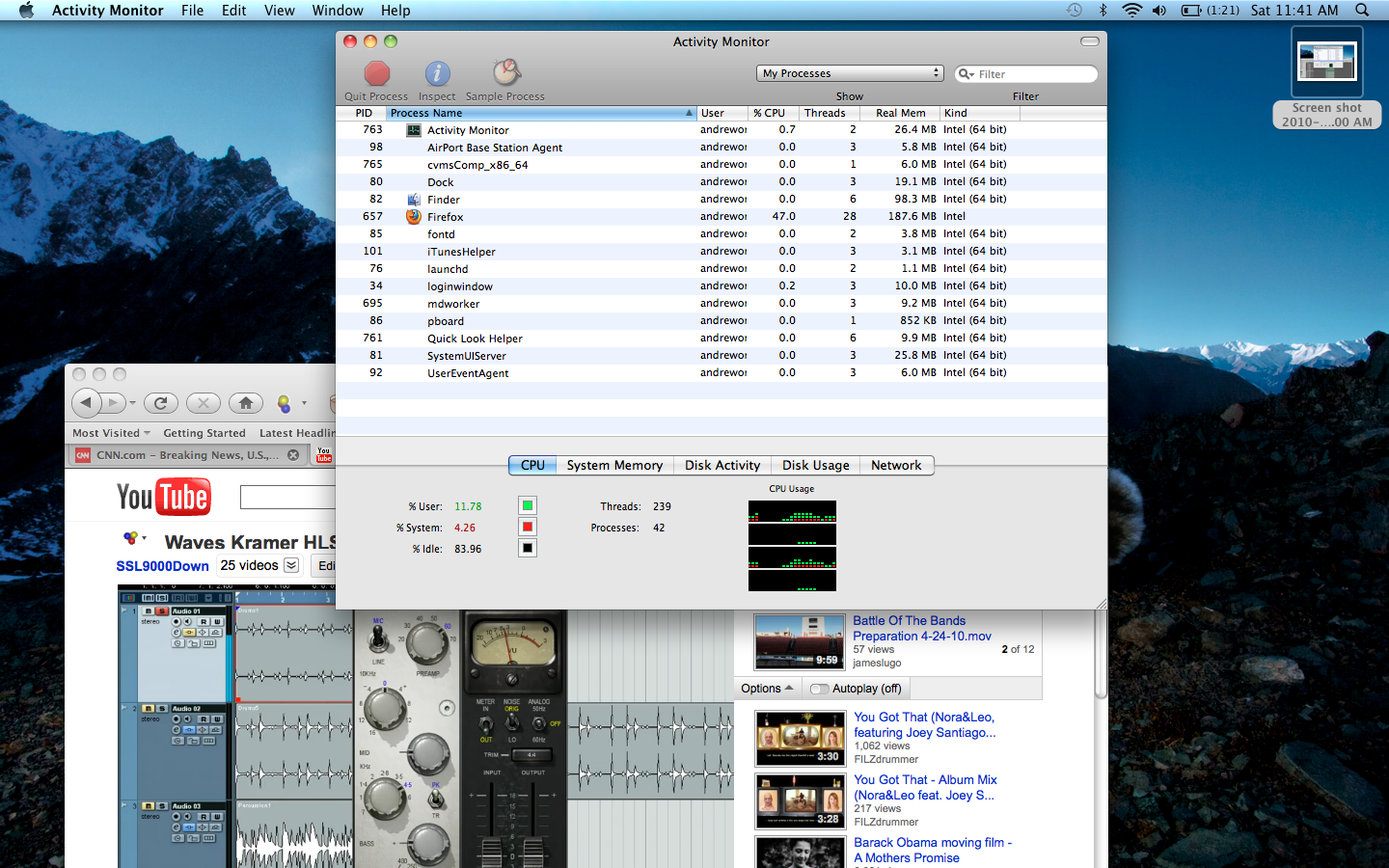Sort by % CPU column header
Screen dimensions: 1389x868
click(774, 113)
